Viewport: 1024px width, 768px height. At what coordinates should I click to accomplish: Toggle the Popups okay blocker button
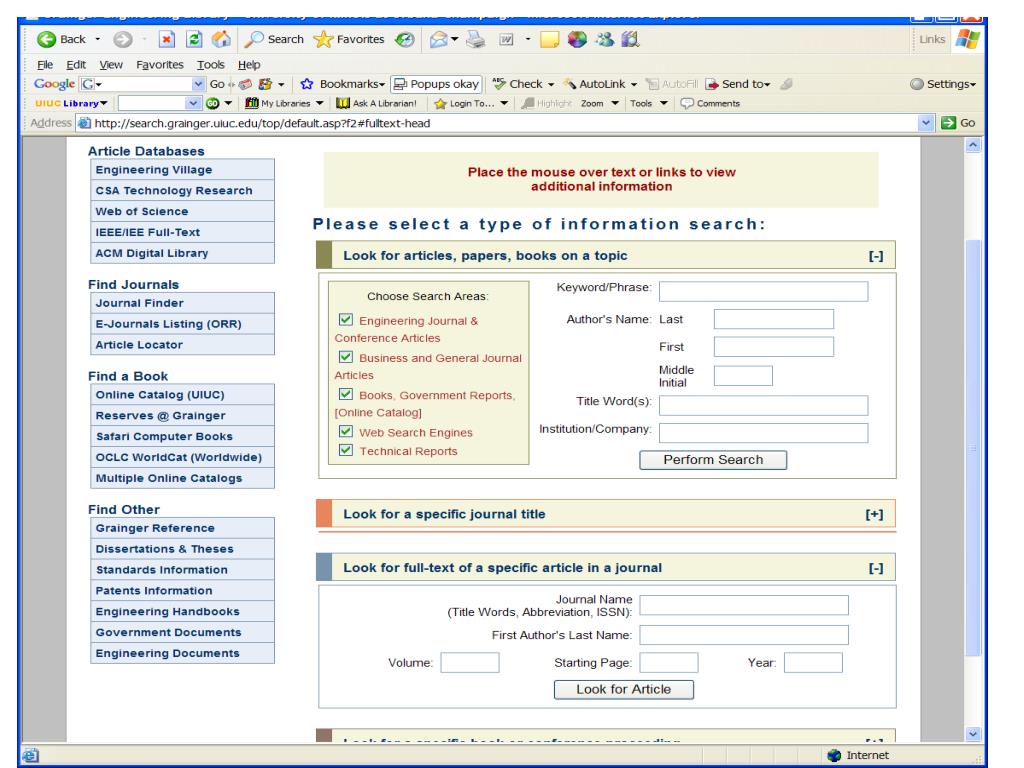click(x=437, y=84)
